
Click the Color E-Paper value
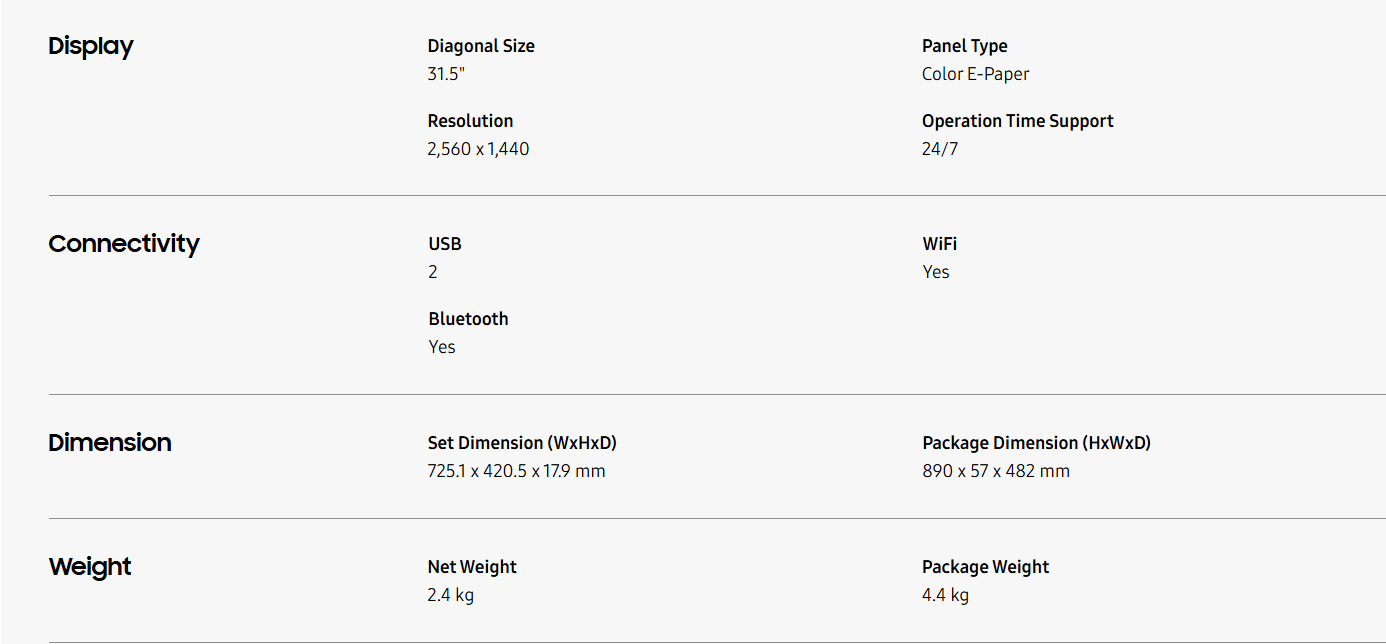point(975,74)
